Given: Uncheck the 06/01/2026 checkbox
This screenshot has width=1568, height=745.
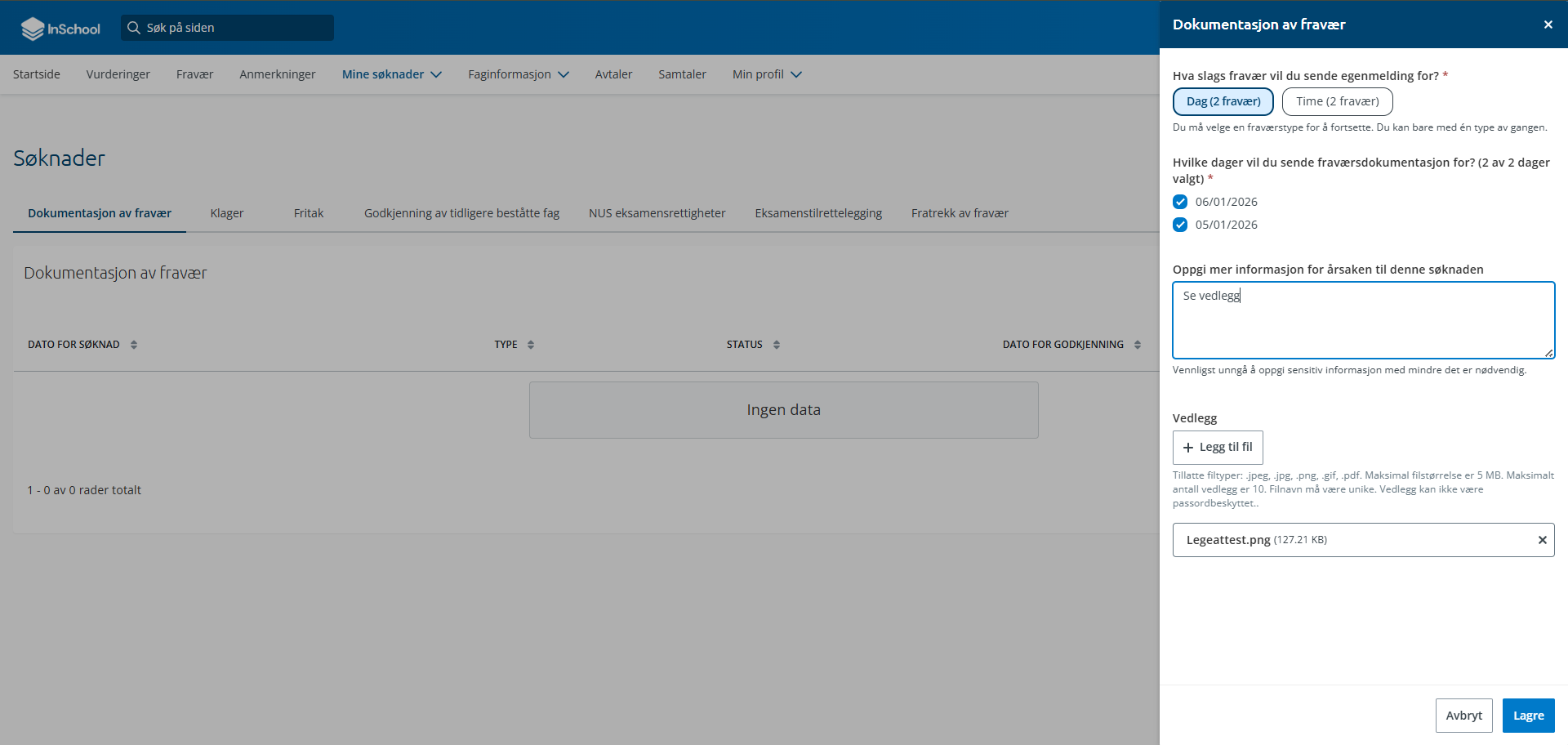Looking at the screenshot, I should (x=1180, y=202).
